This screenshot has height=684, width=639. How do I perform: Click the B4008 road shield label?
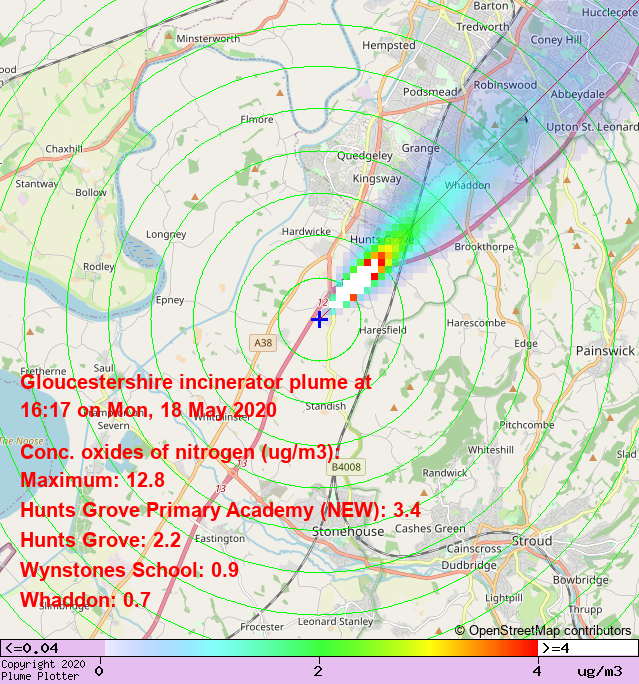click(x=346, y=467)
